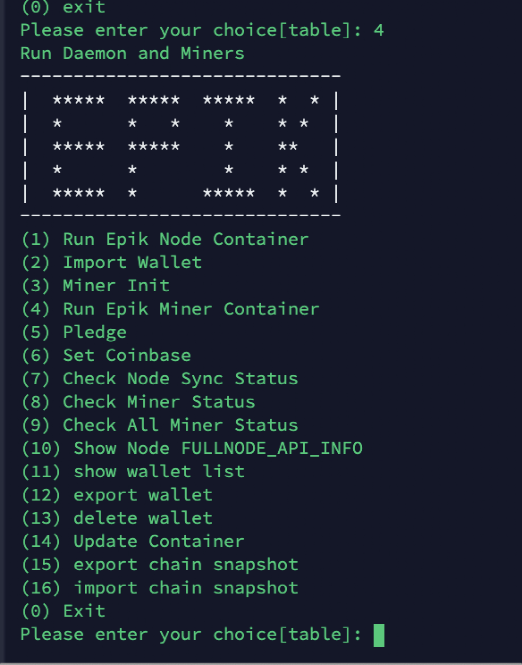The width and height of the screenshot is (522, 665).
Task: Place cursor at the green prompt block
Action: (379, 635)
